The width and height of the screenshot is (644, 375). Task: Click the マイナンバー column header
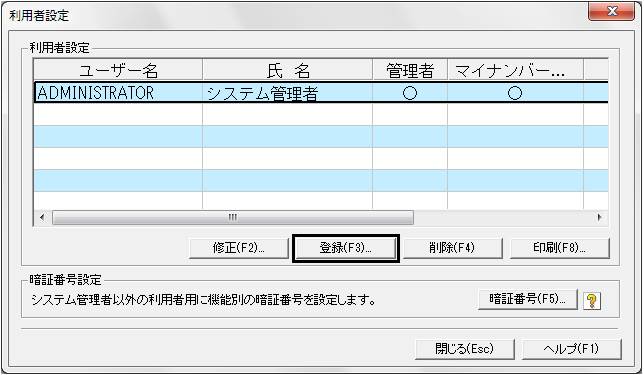point(515,70)
